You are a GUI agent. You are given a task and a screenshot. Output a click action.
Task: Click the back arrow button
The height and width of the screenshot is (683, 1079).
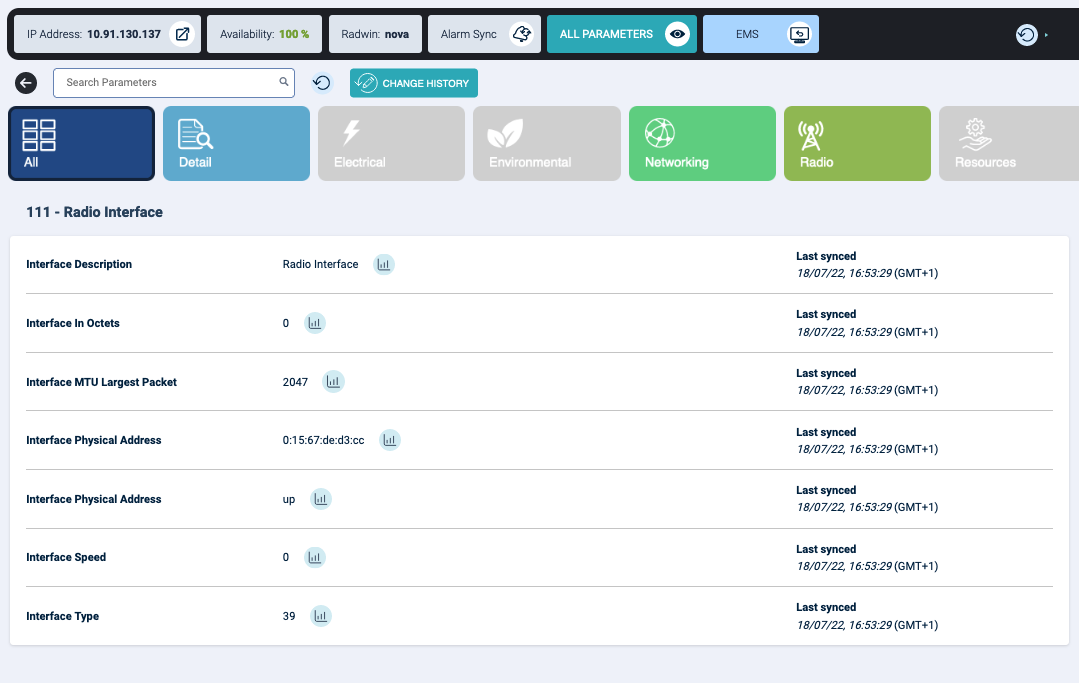tap(27, 83)
